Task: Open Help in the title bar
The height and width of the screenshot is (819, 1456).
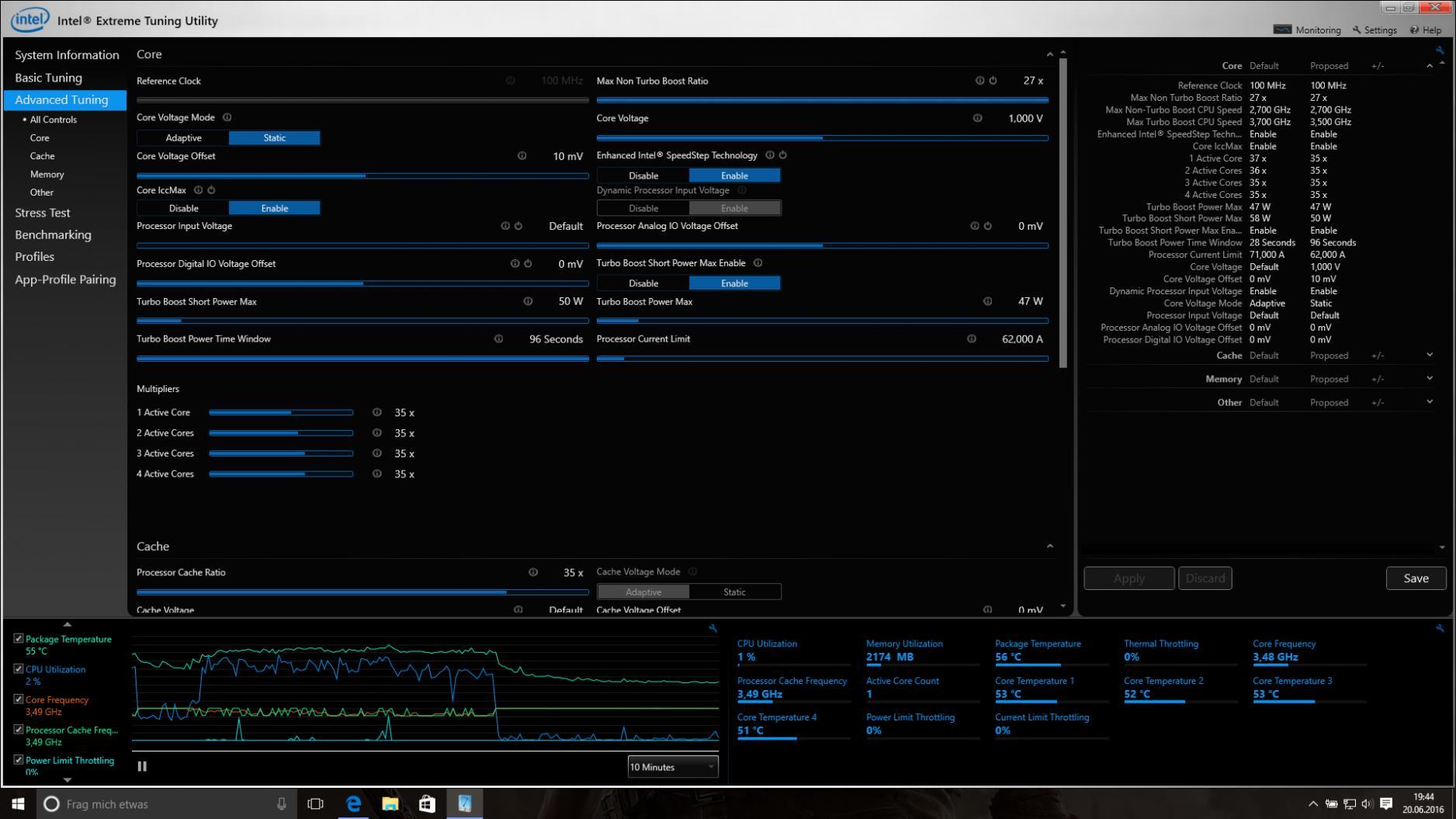Action: pyautogui.click(x=1426, y=30)
